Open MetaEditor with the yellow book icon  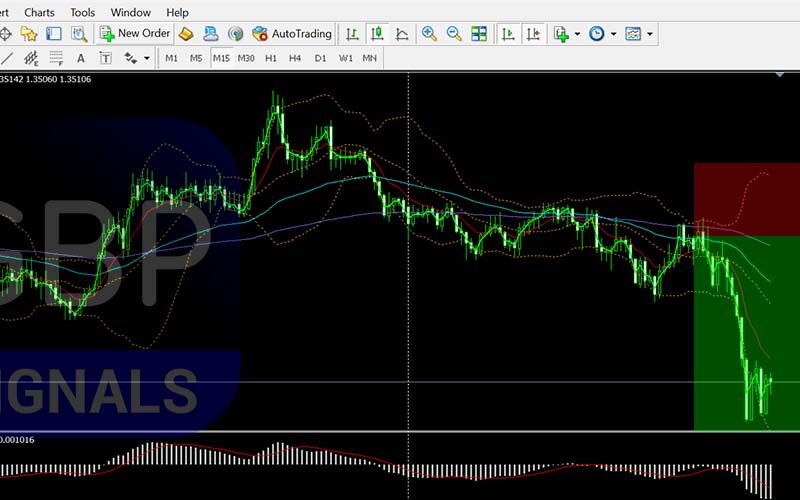[186, 34]
